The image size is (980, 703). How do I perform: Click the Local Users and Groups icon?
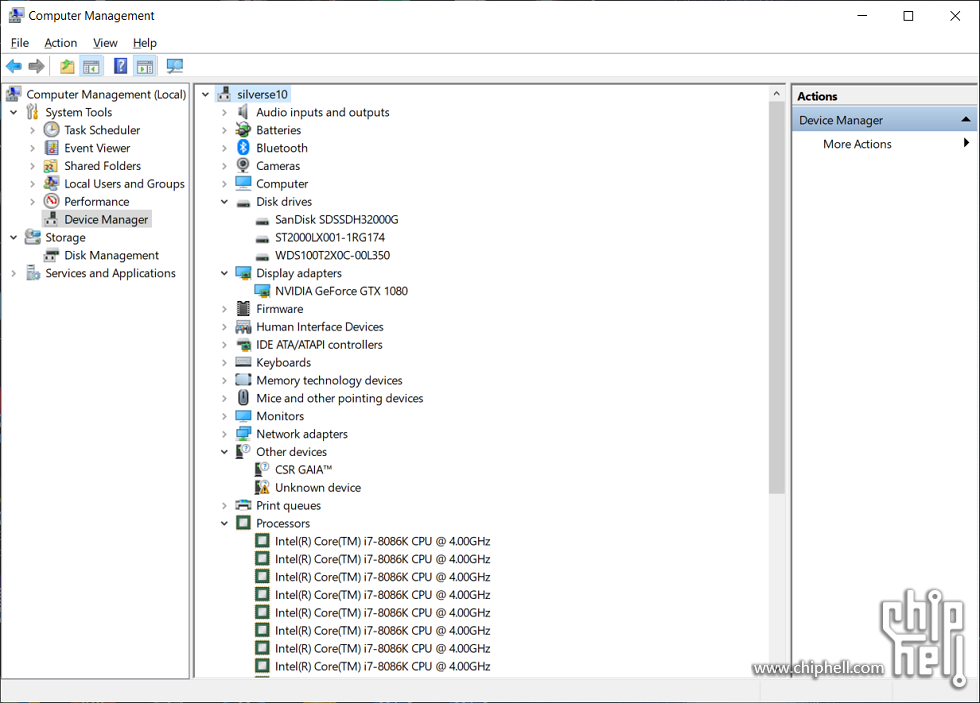click(51, 184)
